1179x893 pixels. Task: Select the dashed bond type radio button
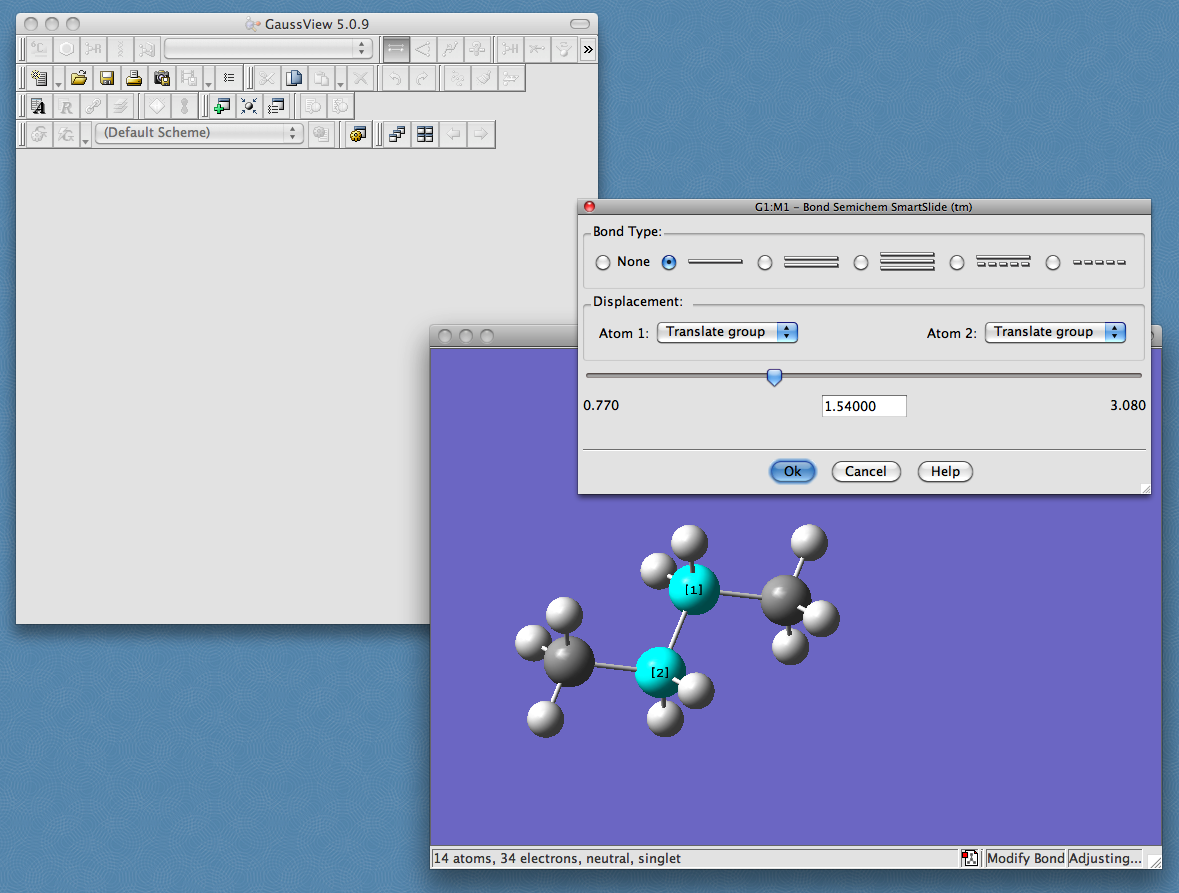click(1053, 263)
